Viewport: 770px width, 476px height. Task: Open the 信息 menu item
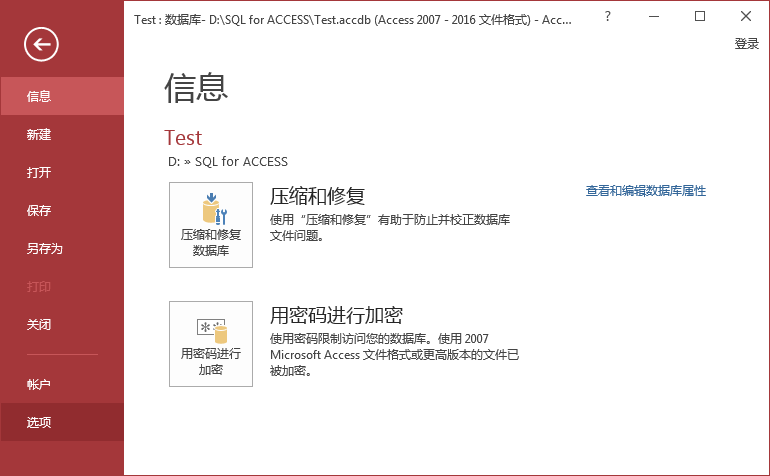(x=62, y=96)
